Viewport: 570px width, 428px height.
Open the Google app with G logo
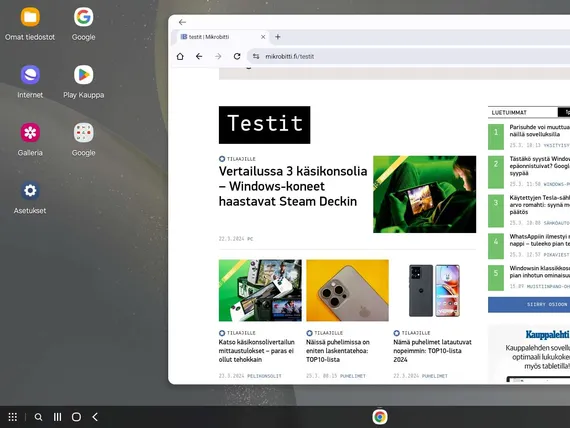83,17
